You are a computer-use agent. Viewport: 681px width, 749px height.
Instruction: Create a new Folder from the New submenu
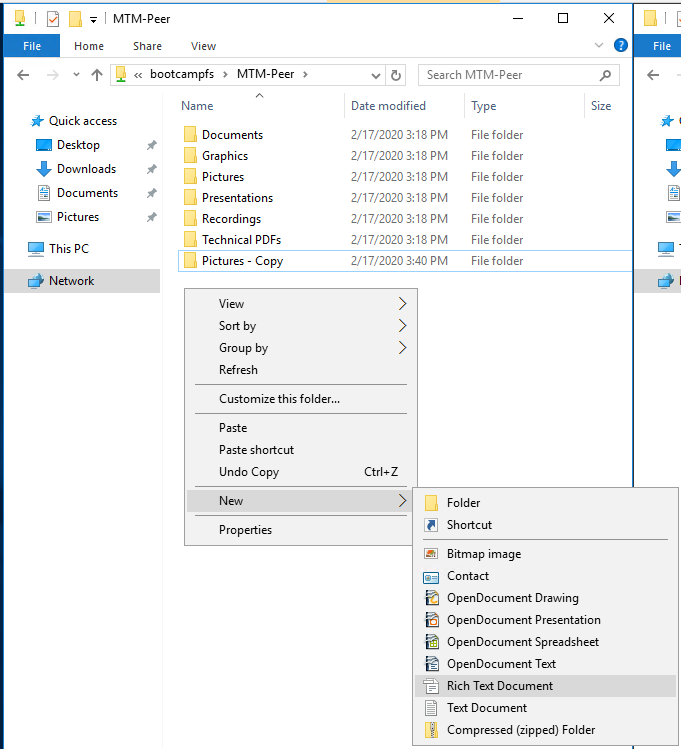[545, 503]
